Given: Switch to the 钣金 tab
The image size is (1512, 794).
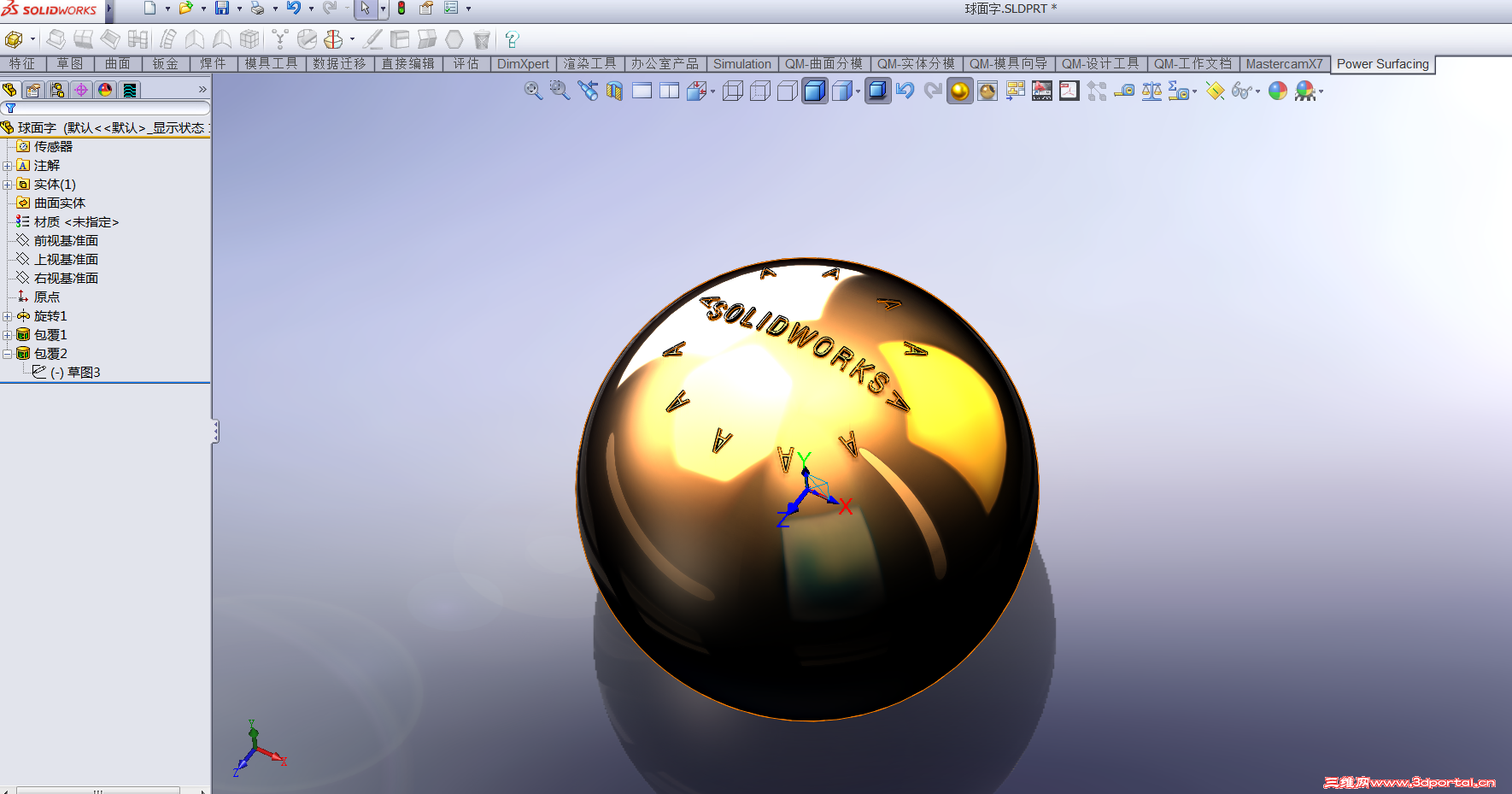Looking at the screenshot, I should tap(165, 64).
